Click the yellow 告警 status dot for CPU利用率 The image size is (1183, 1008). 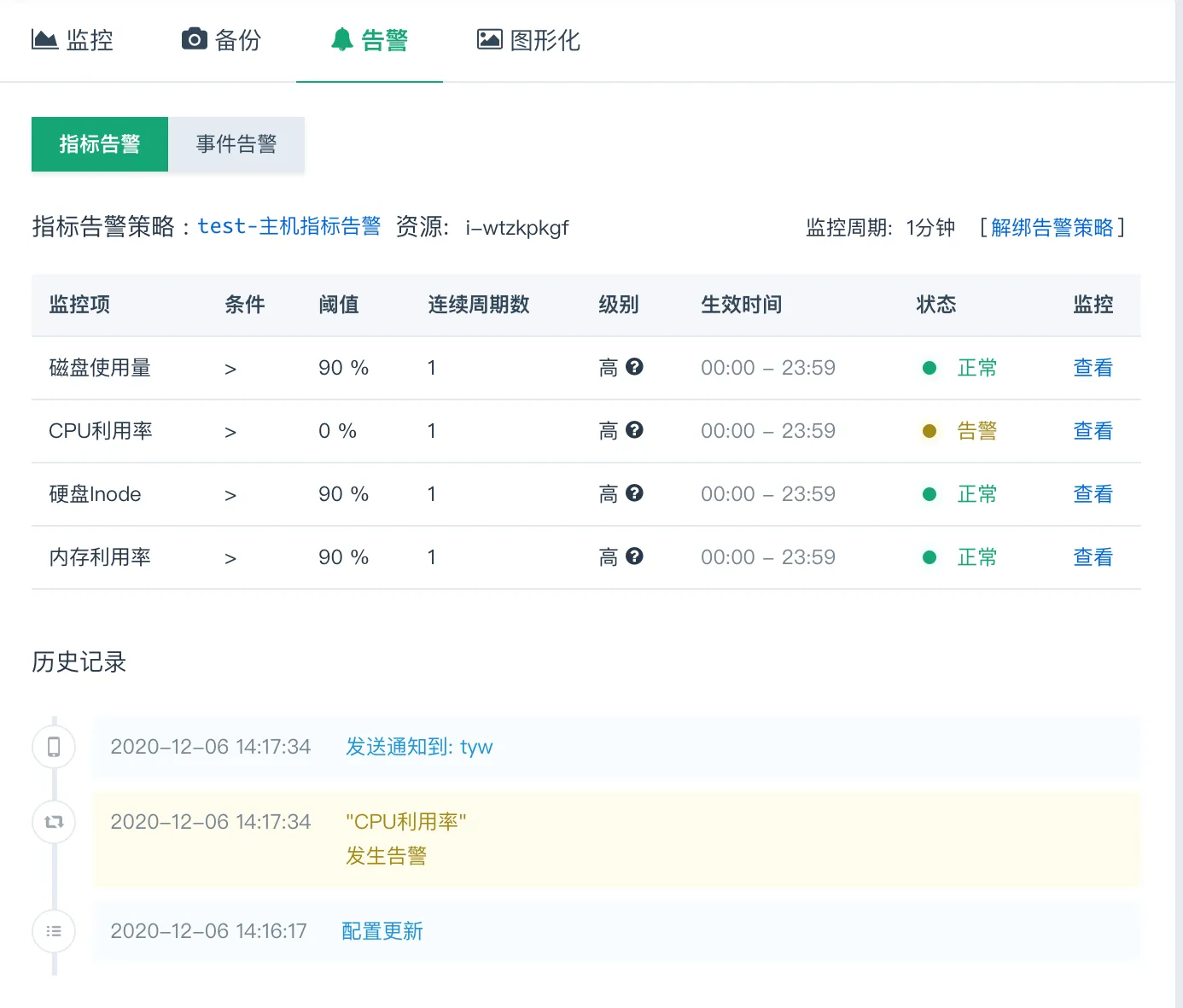(x=929, y=431)
